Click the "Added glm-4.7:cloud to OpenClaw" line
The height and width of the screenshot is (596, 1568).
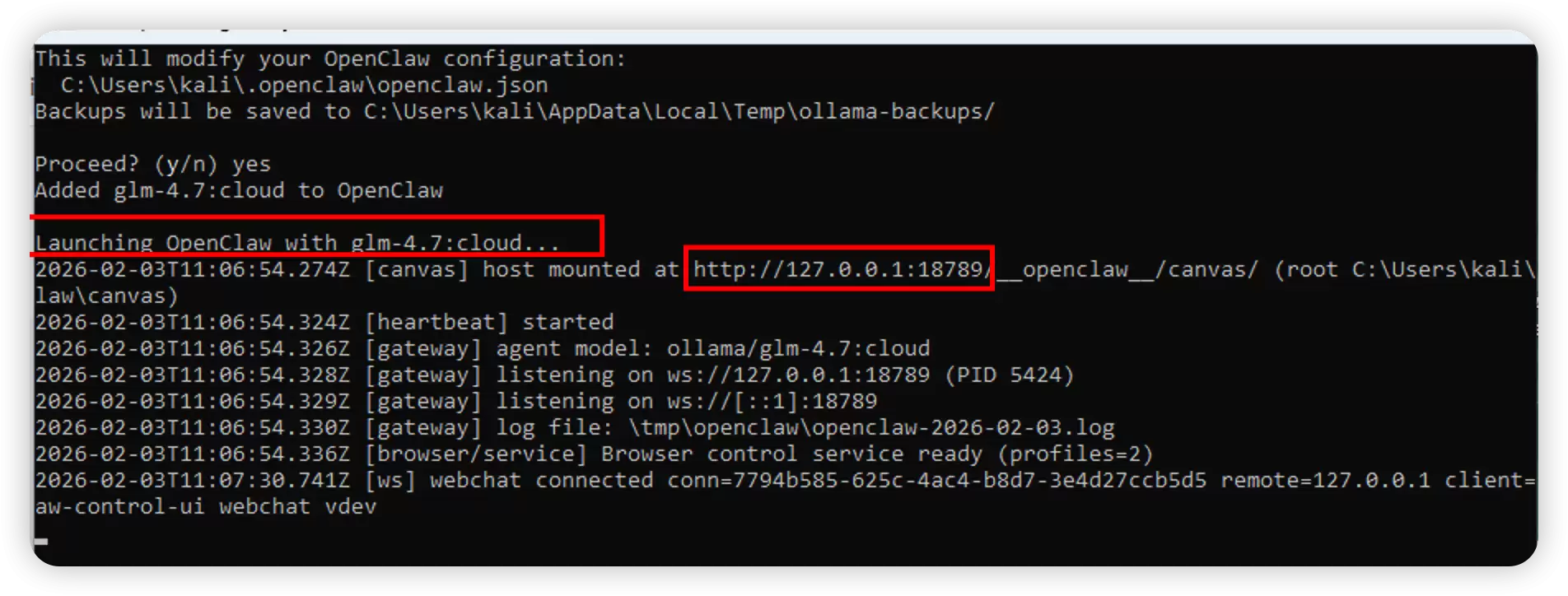239,190
